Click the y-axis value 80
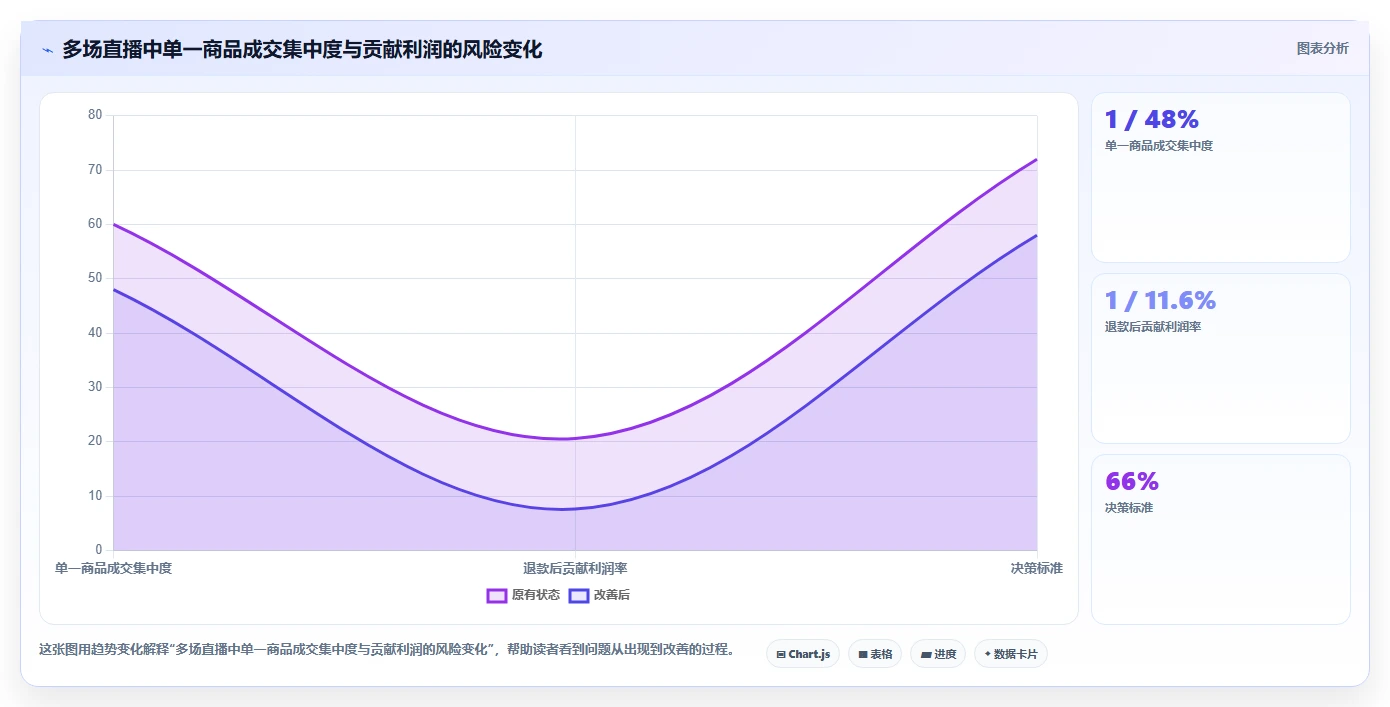The image size is (1390, 707). pos(95,115)
